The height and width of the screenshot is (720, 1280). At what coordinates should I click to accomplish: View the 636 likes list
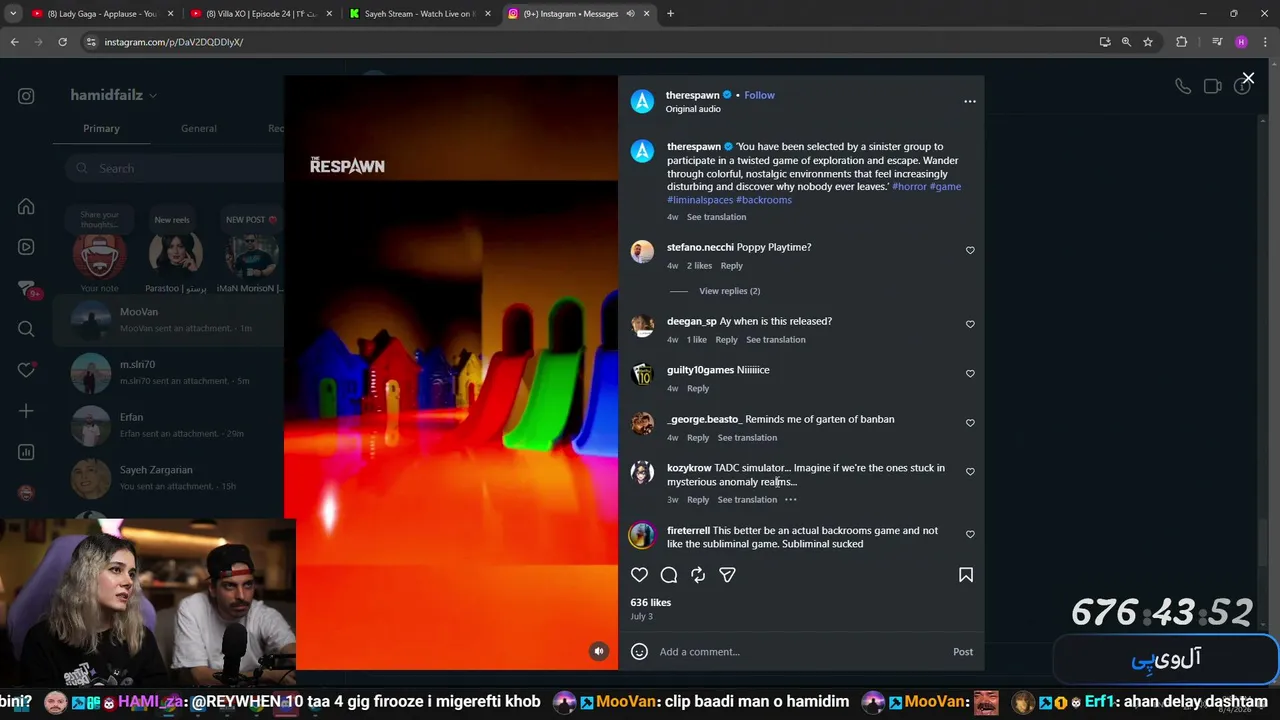[651, 603]
